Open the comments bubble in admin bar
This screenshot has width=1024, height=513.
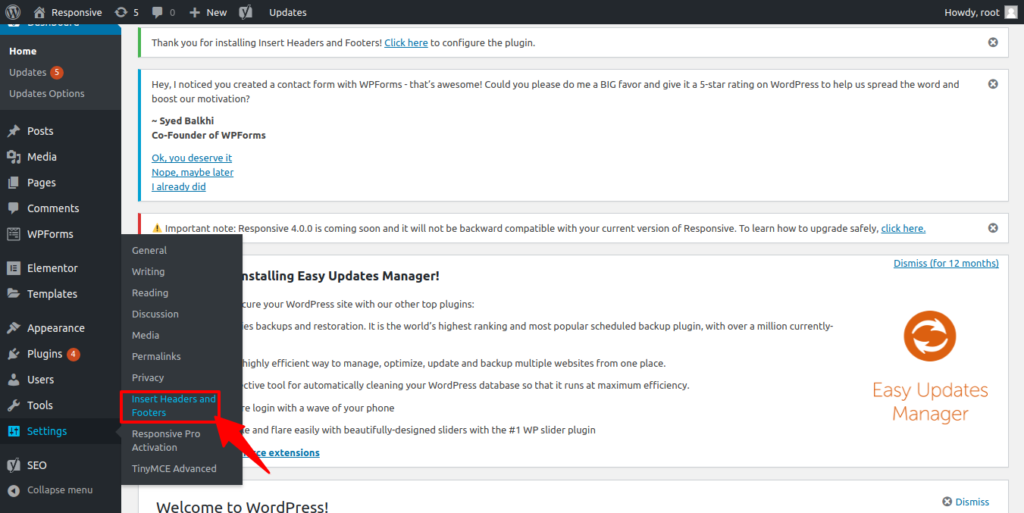(163, 12)
